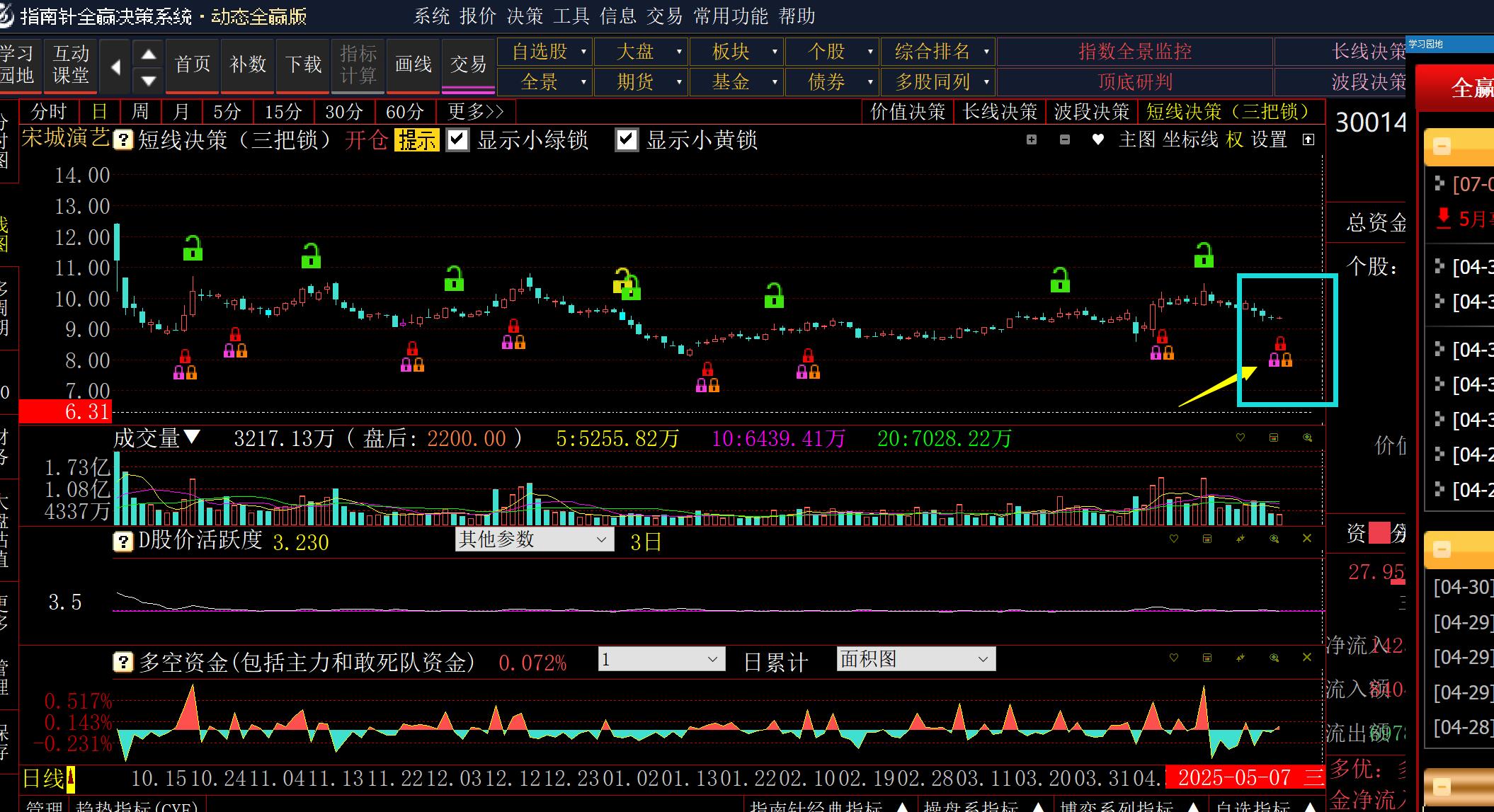Click the magnifier icon in the 多空资金 panel
The height and width of the screenshot is (812, 1494).
[1274, 658]
